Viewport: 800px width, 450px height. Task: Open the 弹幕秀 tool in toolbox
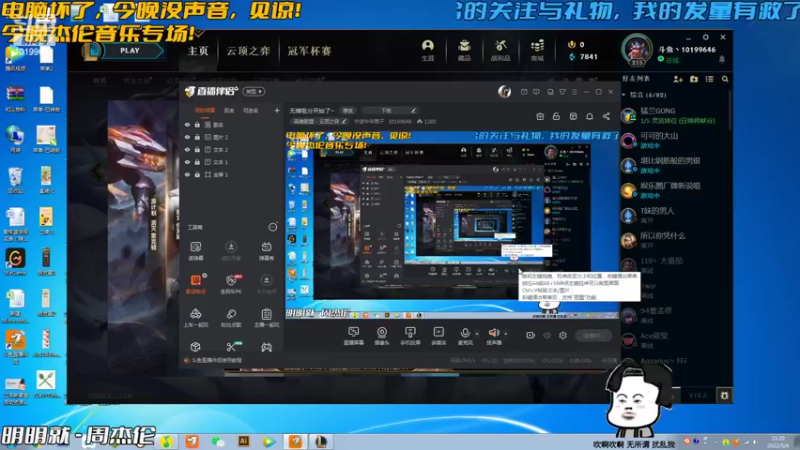(x=266, y=251)
